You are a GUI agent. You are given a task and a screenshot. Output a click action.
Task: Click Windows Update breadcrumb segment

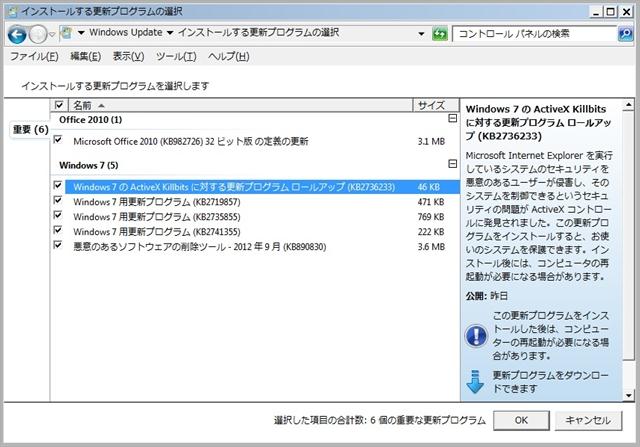coord(126,33)
